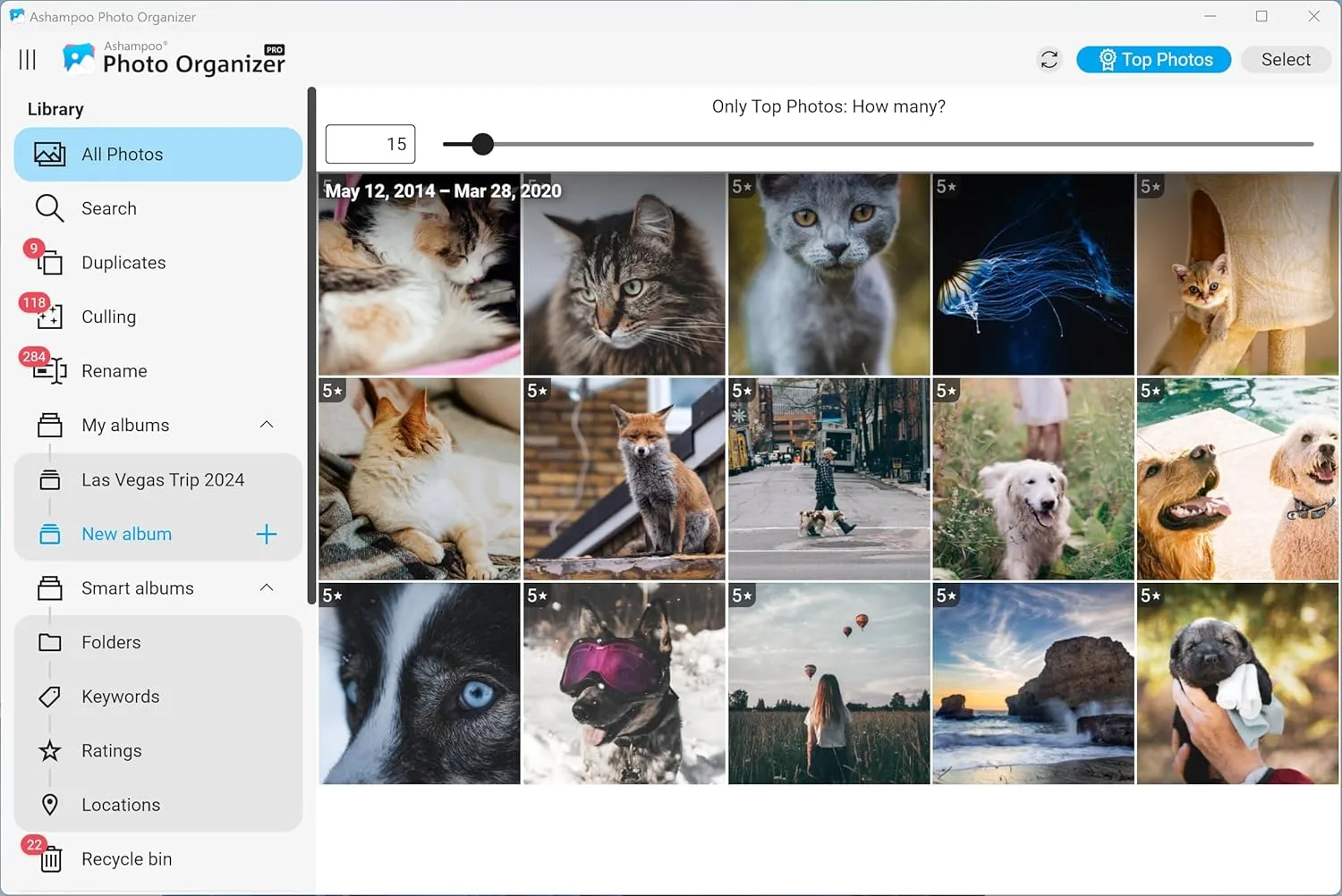Image resolution: width=1342 pixels, height=896 pixels.
Task: Browse the Folders section
Action: tap(110, 641)
